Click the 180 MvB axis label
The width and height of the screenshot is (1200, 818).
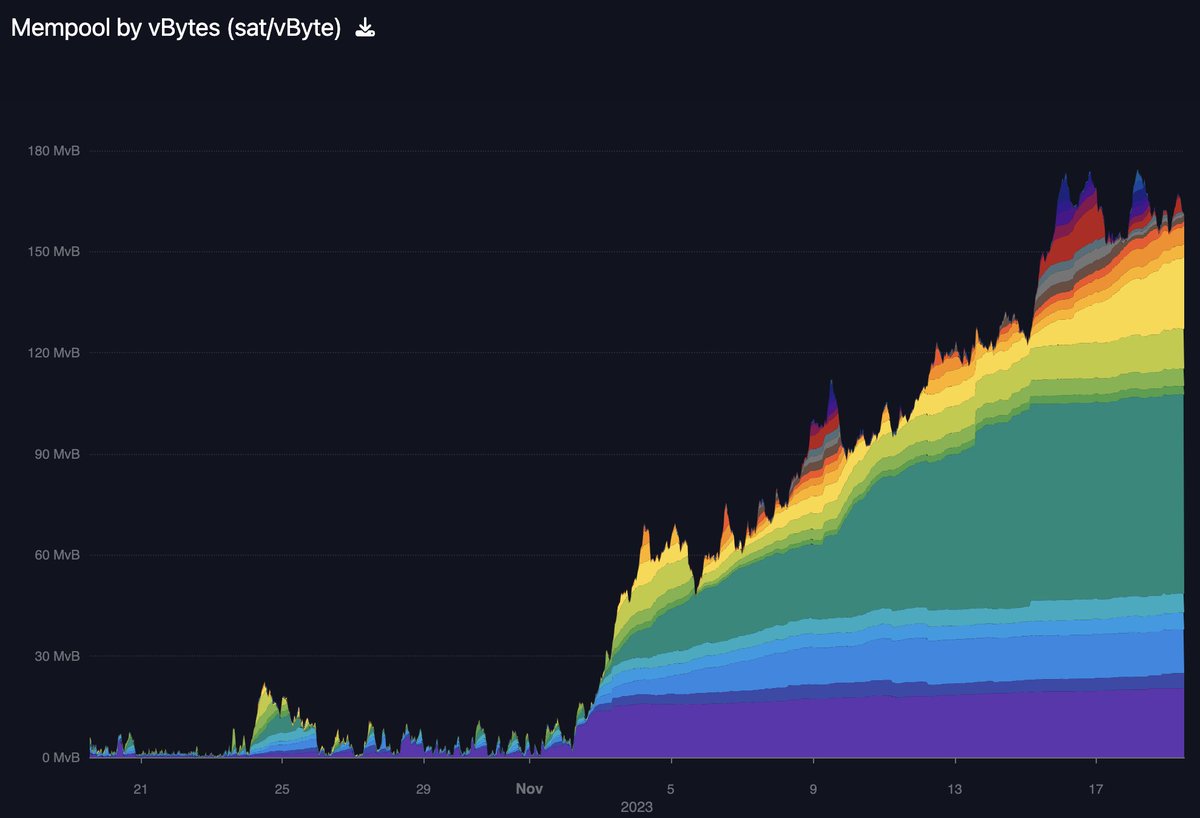pyautogui.click(x=52, y=151)
